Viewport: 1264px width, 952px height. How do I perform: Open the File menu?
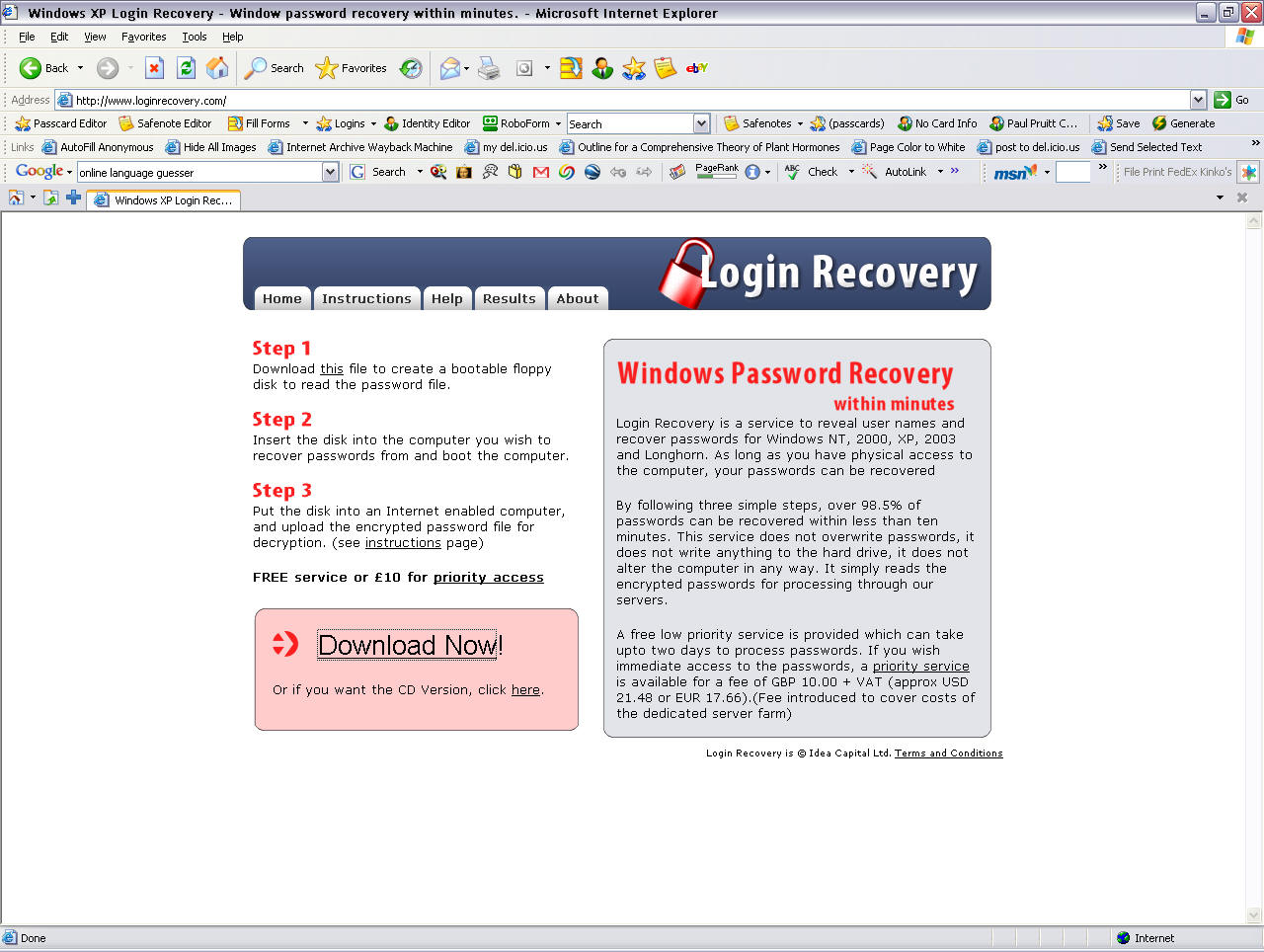pos(27,37)
